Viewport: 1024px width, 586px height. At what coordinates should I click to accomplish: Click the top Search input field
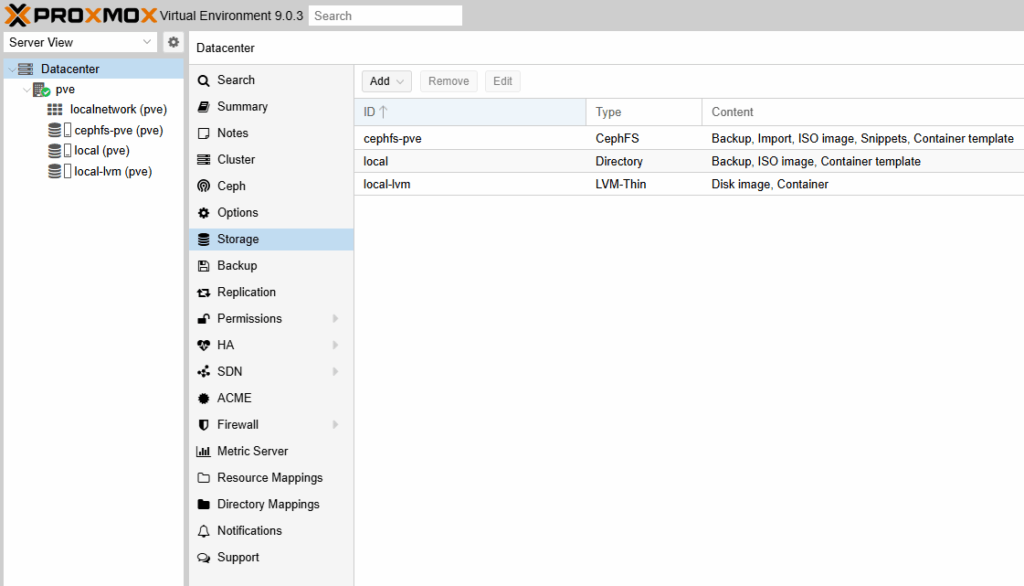tap(385, 16)
